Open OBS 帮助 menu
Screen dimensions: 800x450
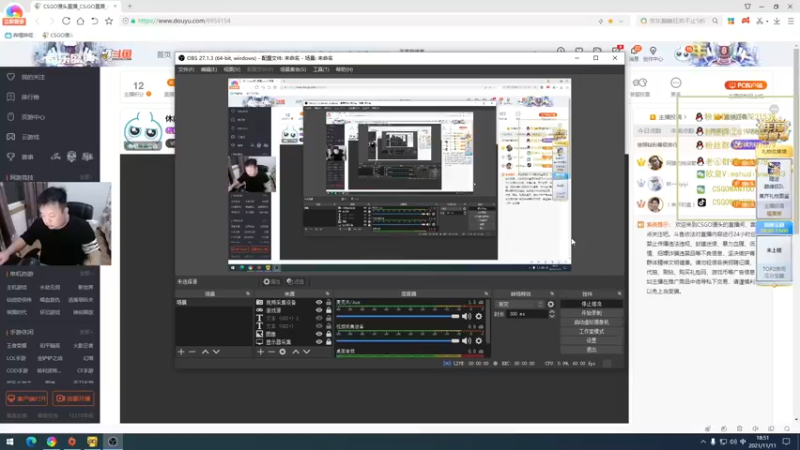(x=344, y=69)
